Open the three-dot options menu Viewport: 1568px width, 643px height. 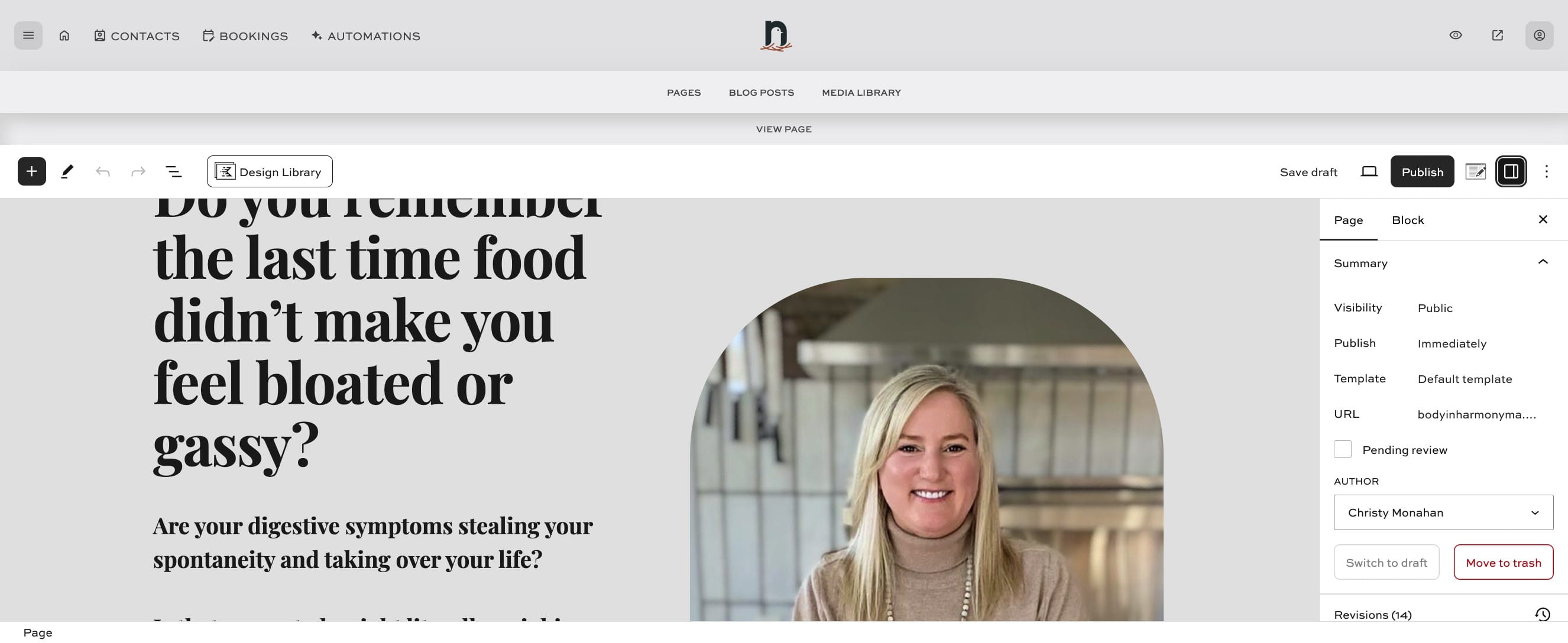(x=1546, y=171)
